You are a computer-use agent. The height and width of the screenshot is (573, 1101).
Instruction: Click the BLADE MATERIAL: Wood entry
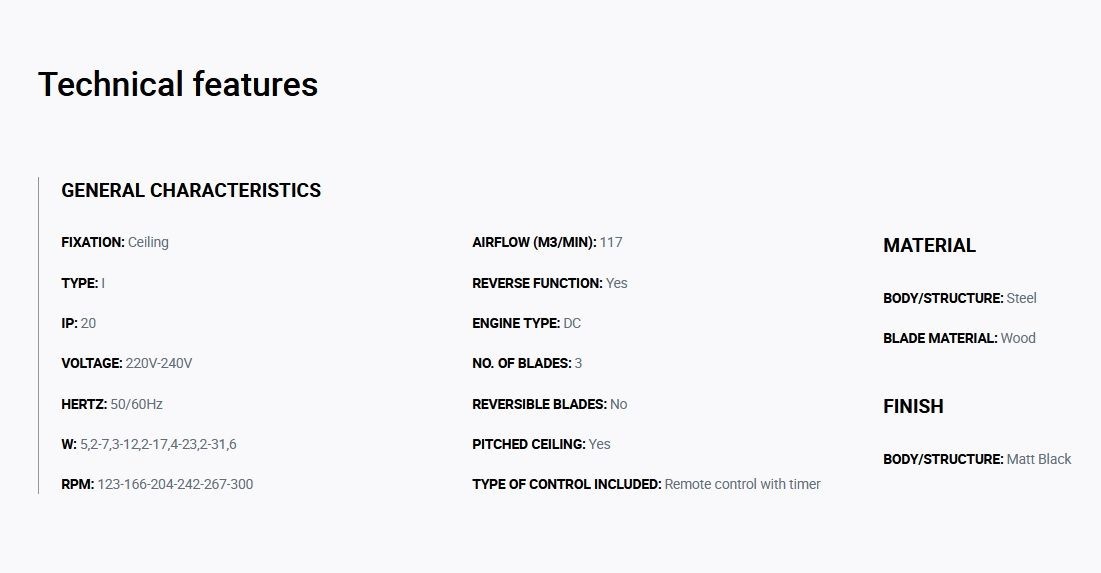[x=959, y=338]
